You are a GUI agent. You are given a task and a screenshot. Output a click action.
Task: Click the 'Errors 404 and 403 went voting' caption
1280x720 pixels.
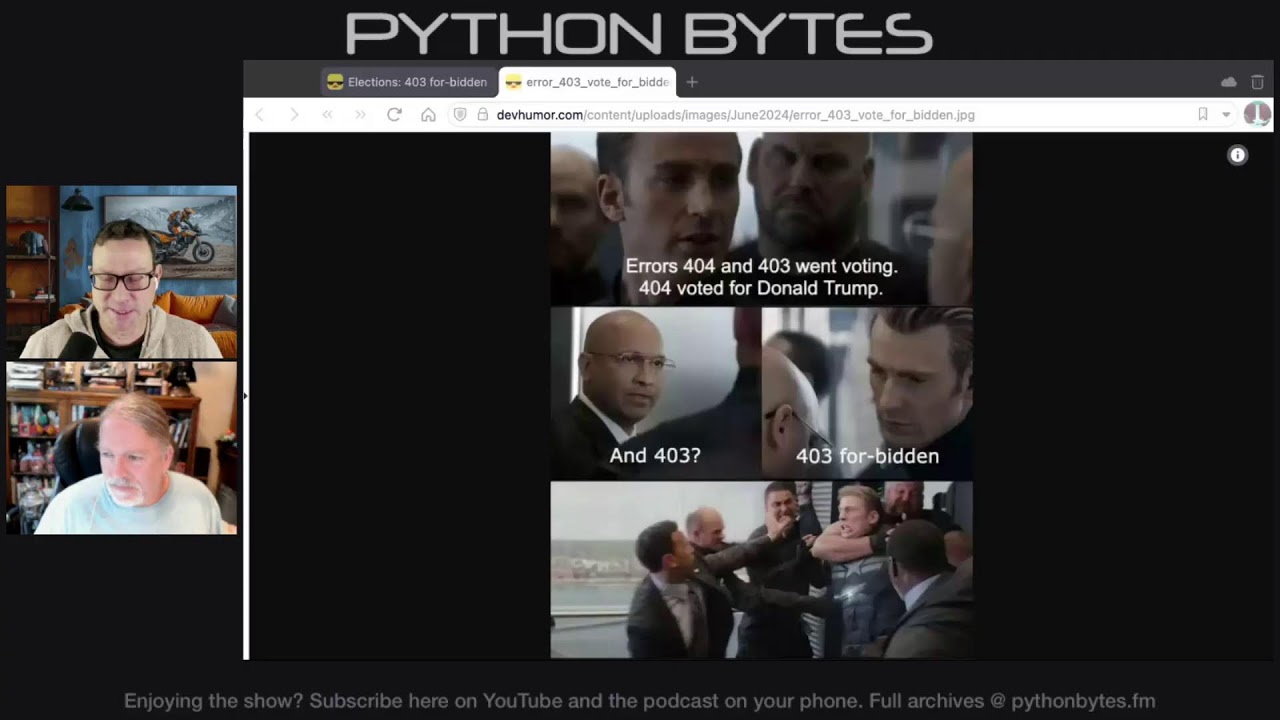(762, 277)
